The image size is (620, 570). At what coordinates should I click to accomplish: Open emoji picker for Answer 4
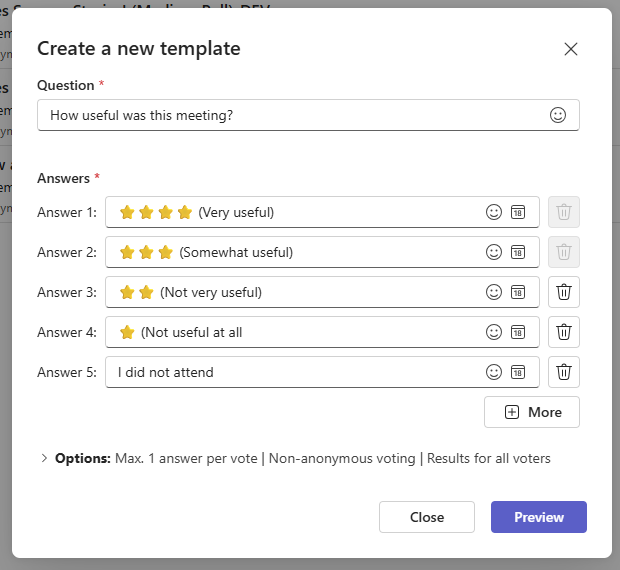click(x=493, y=332)
